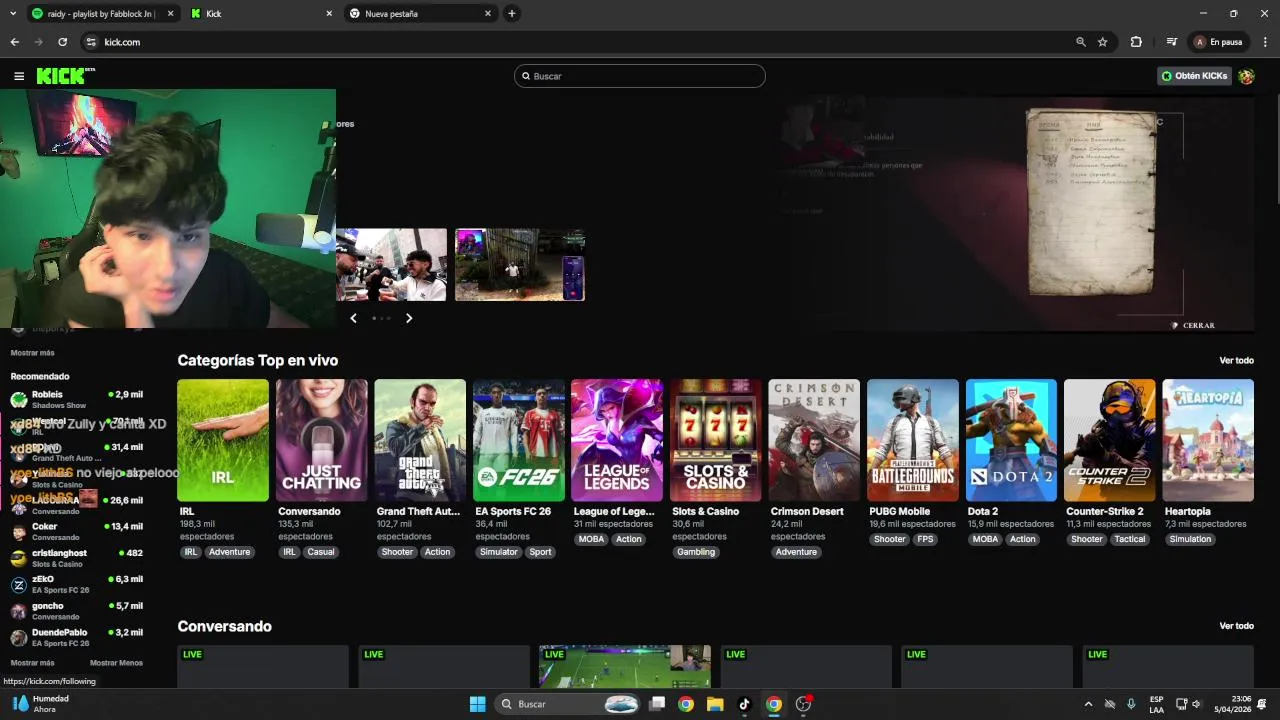Open the IRL category card
1280x720 pixels.
point(223,440)
